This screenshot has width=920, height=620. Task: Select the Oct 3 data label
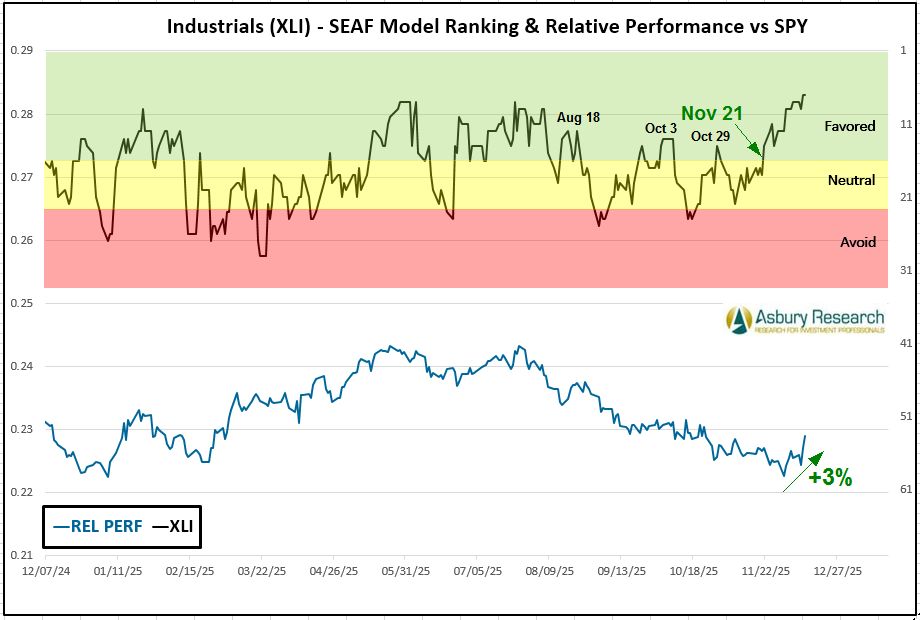(660, 128)
